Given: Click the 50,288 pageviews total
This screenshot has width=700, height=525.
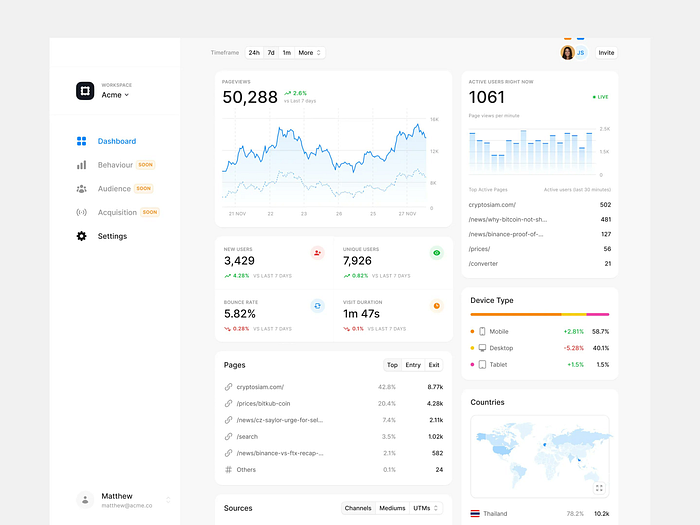Looking at the screenshot, I should pos(250,97).
